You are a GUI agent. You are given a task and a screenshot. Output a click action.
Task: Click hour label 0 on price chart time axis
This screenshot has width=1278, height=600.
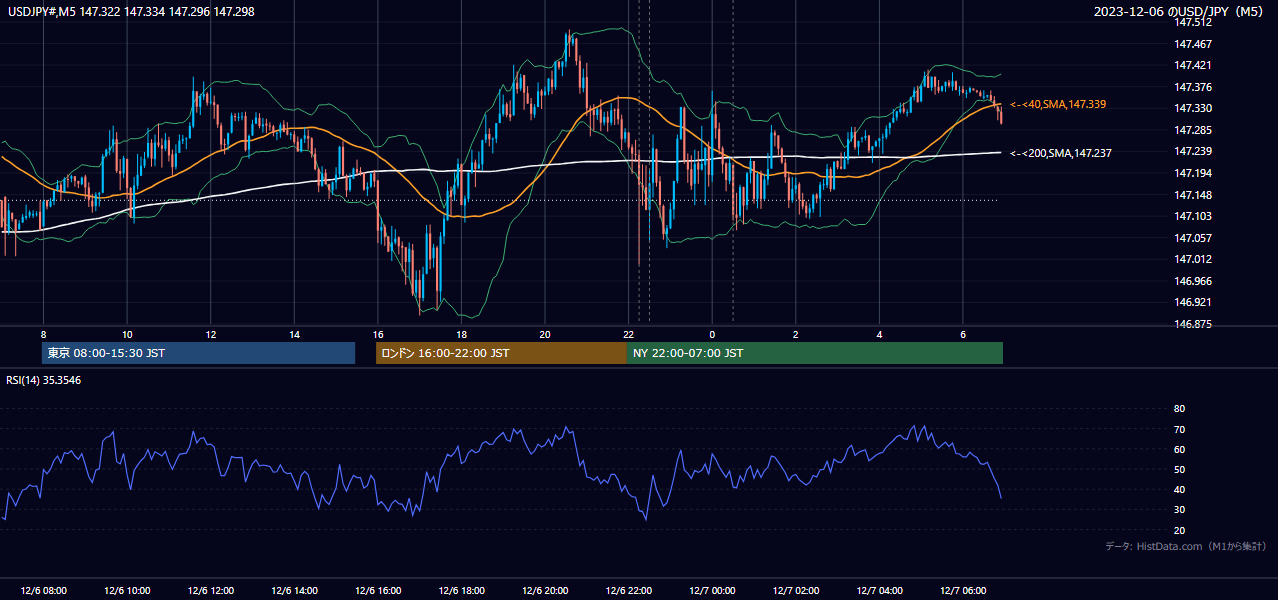(x=712, y=334)
